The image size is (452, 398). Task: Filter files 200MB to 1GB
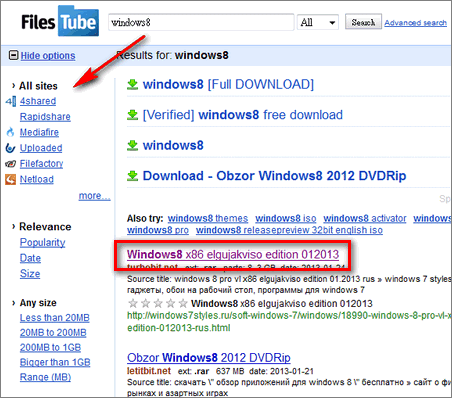coord(50,348)
